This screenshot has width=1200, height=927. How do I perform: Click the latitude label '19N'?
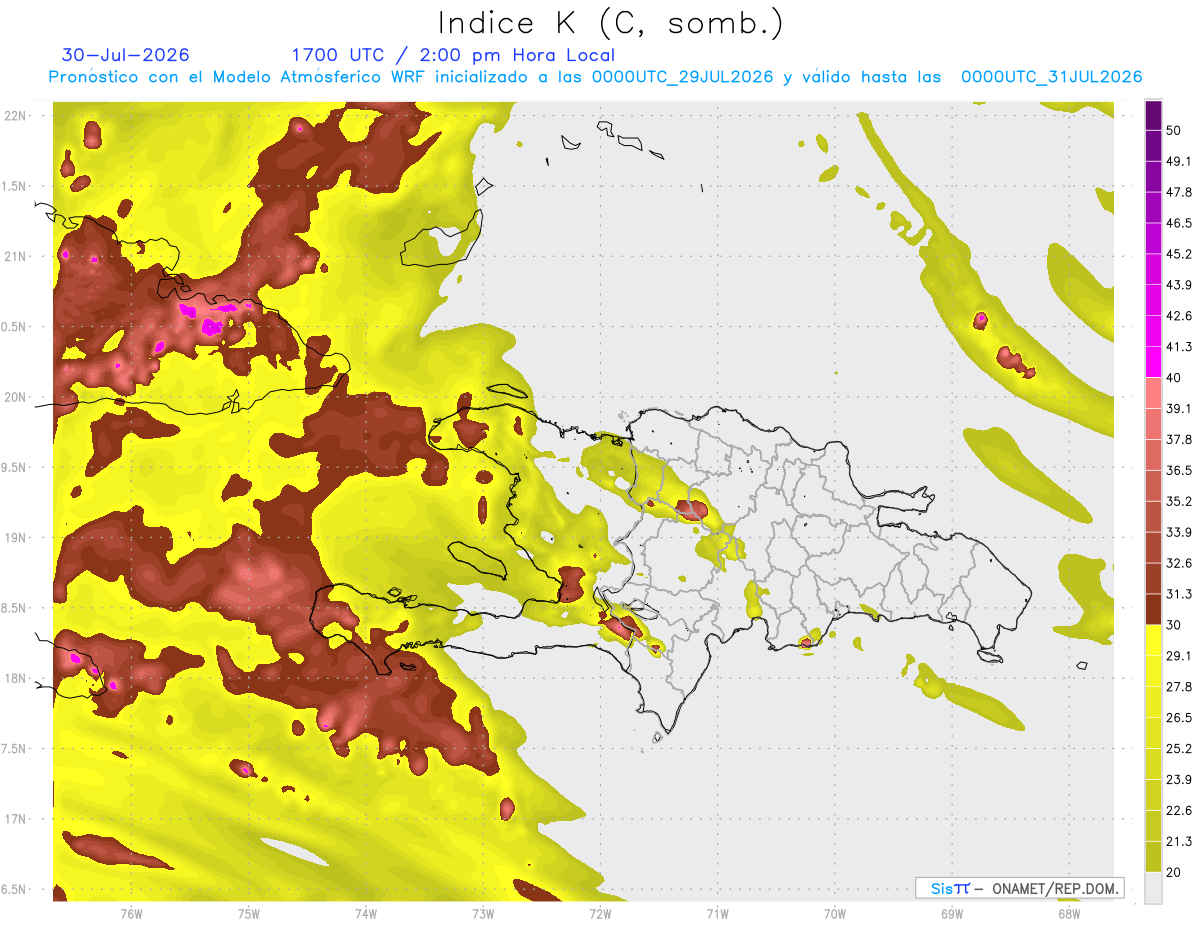[x=17, y=537]
